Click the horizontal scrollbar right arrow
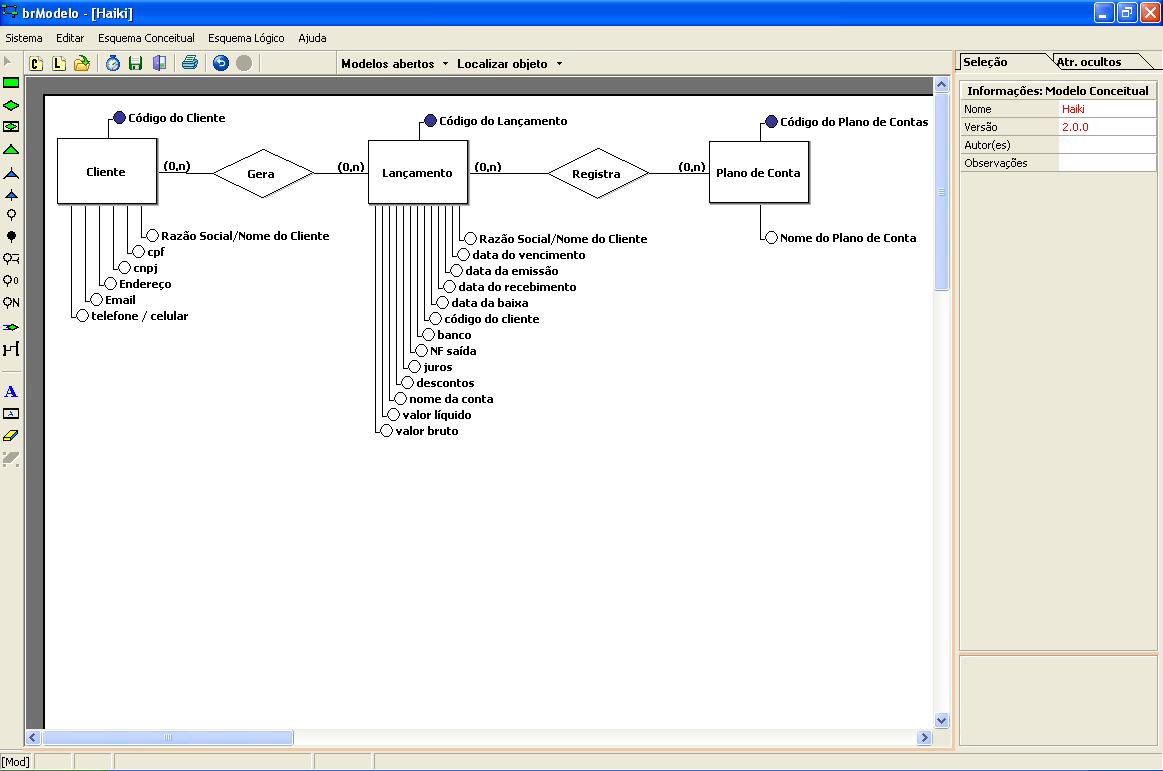Viewport: 1163px width, 771px height. pyautogui.click(x=924, y=738)
